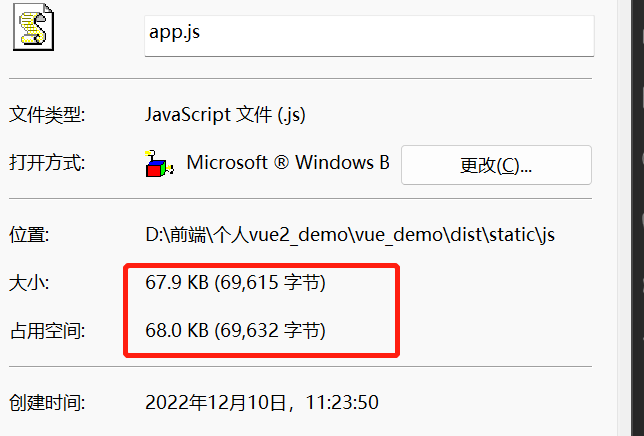Screen dimensions: 644x436
Task: Click the dark window strip at right edge
Action: tap(637, 218)
